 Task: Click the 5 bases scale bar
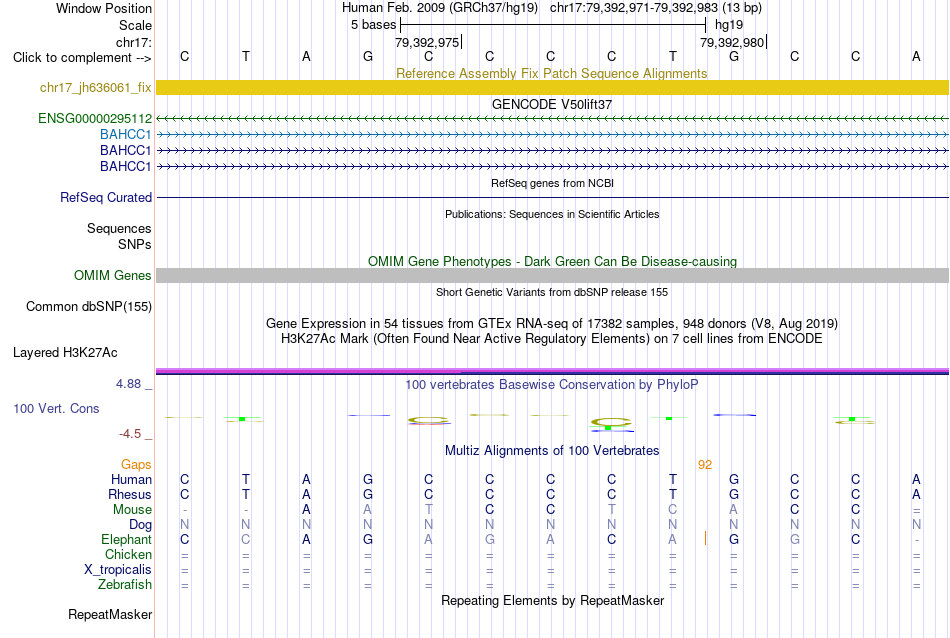(x=553, y=25)
